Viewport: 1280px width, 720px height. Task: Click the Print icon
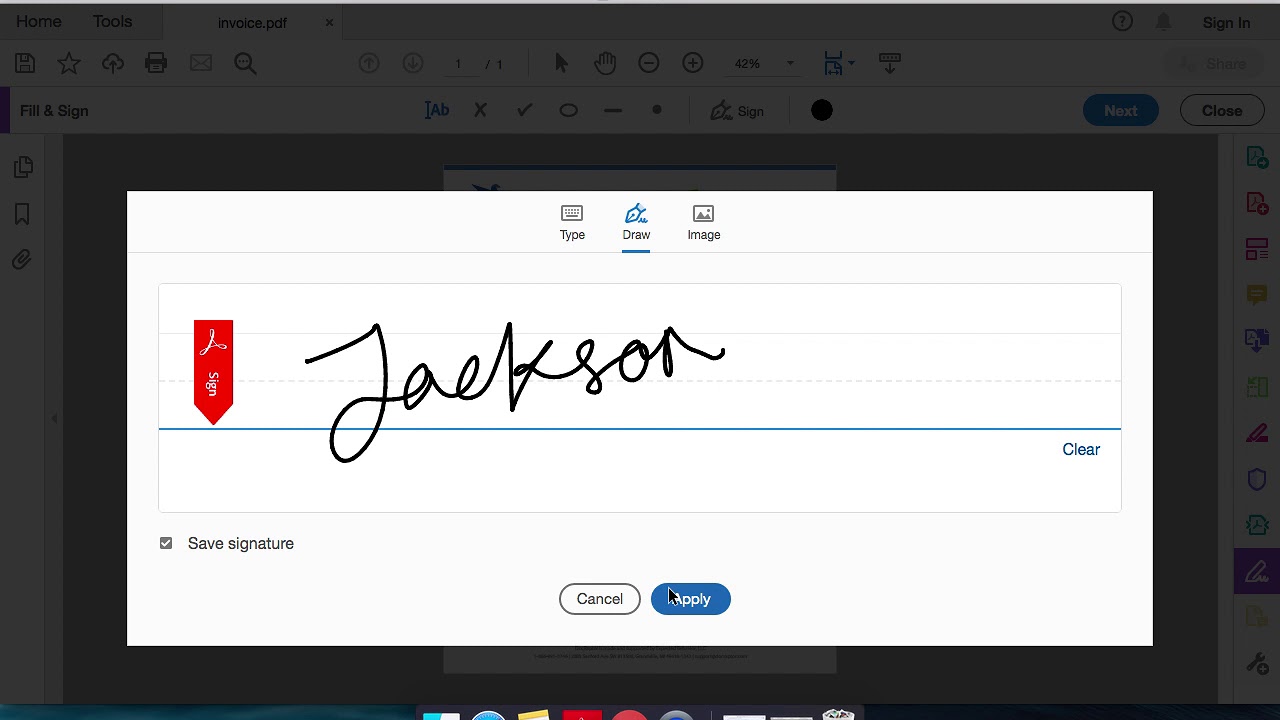pyautogui.click(x=156, y=63)
